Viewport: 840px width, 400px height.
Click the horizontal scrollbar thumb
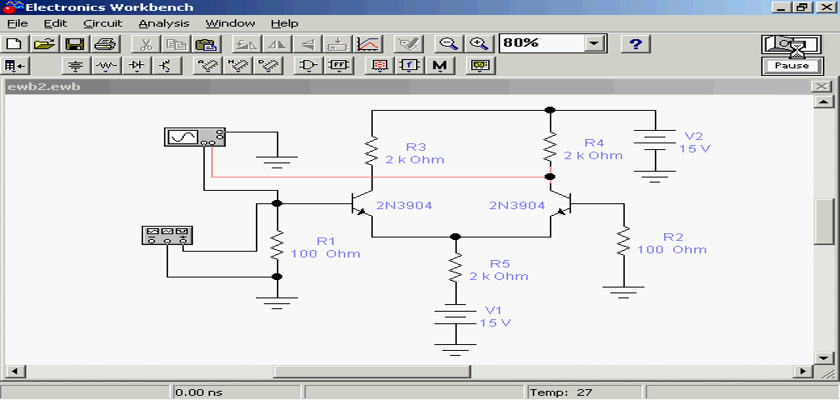[x=372, y=371]
